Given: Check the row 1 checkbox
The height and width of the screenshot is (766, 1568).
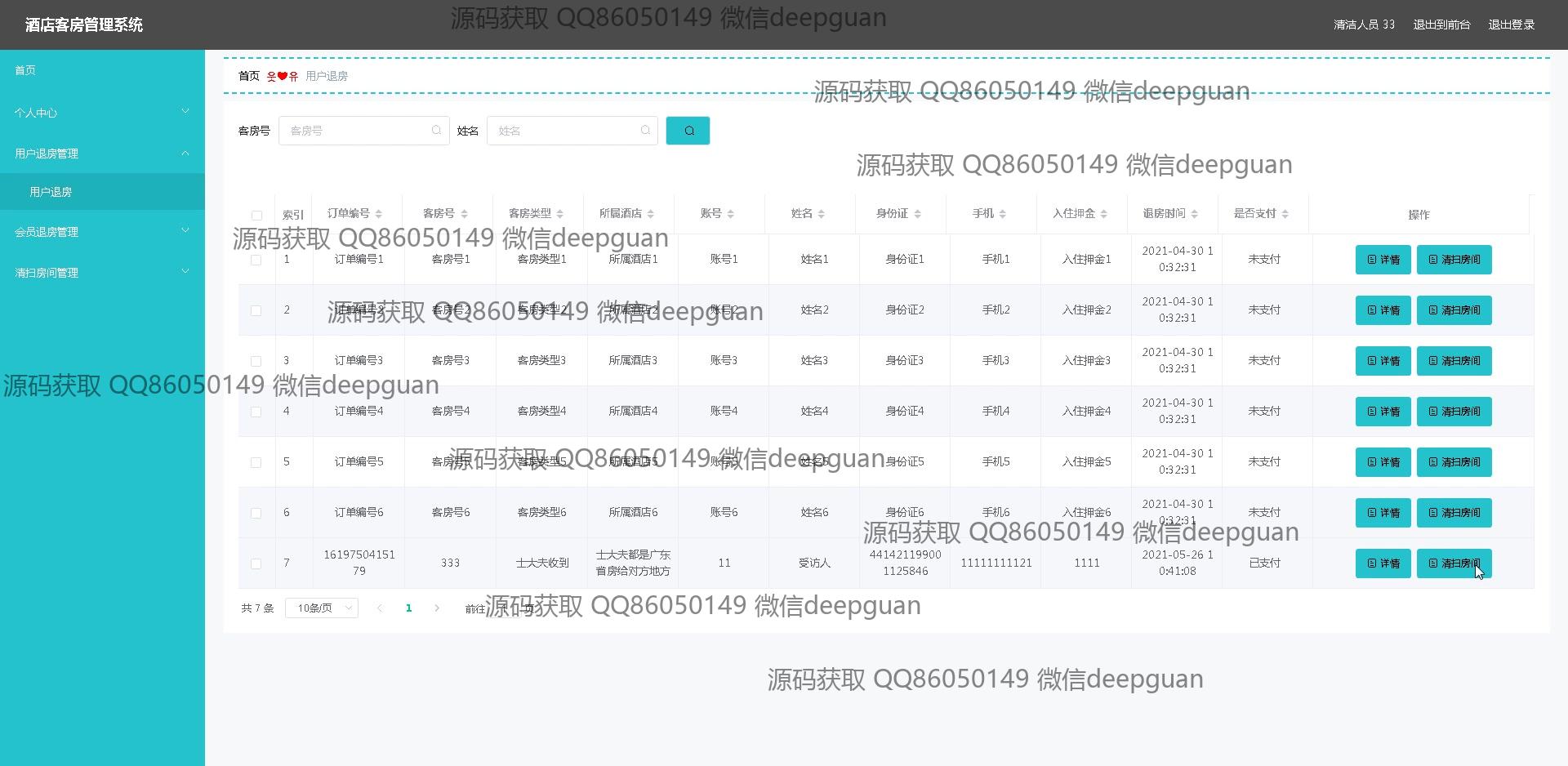Looking at the screenshot, I should click(x=256, y=260).
